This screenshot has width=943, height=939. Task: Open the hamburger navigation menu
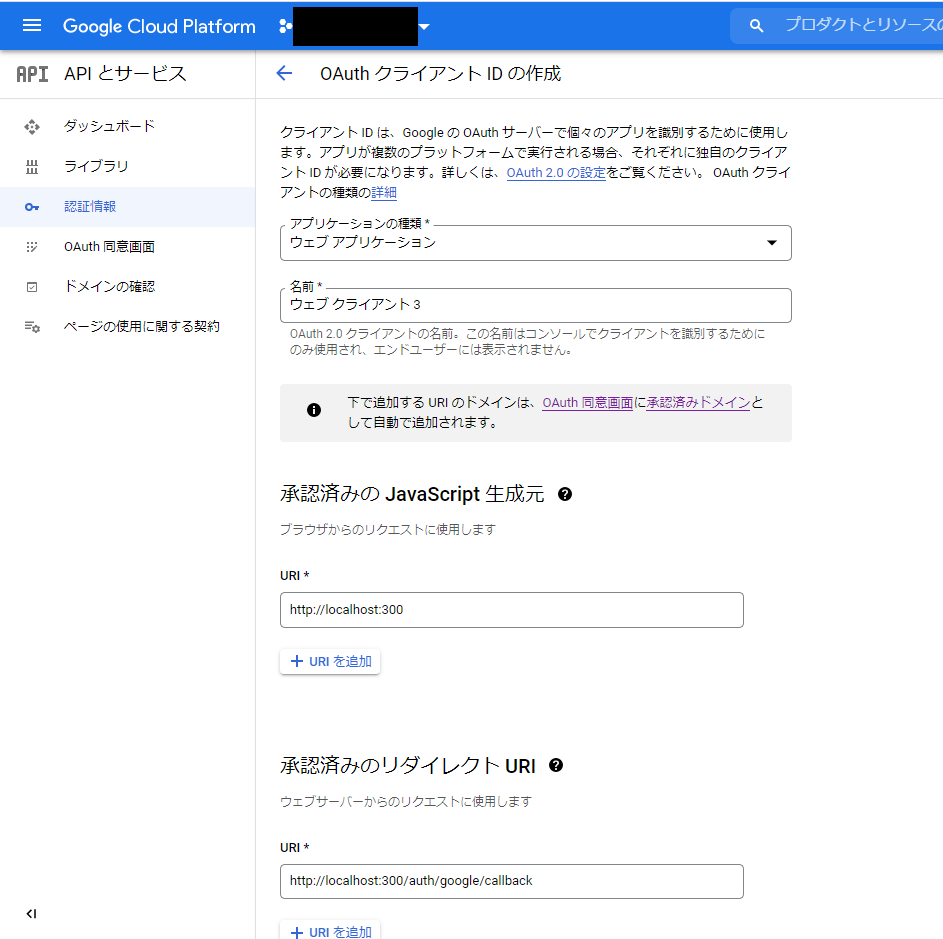coord(32,25)
